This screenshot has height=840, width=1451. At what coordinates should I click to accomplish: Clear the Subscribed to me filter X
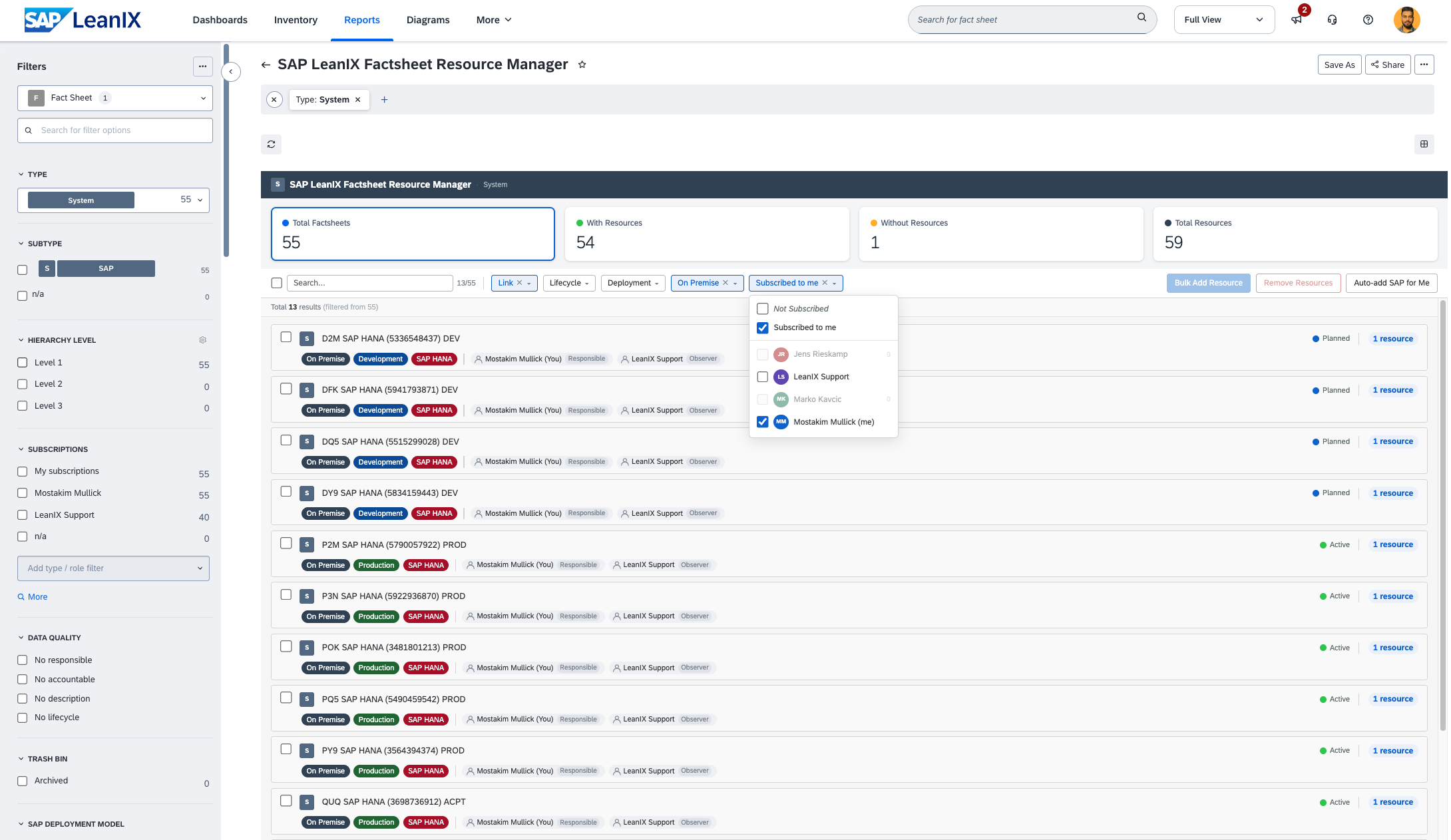coord(825,283)
